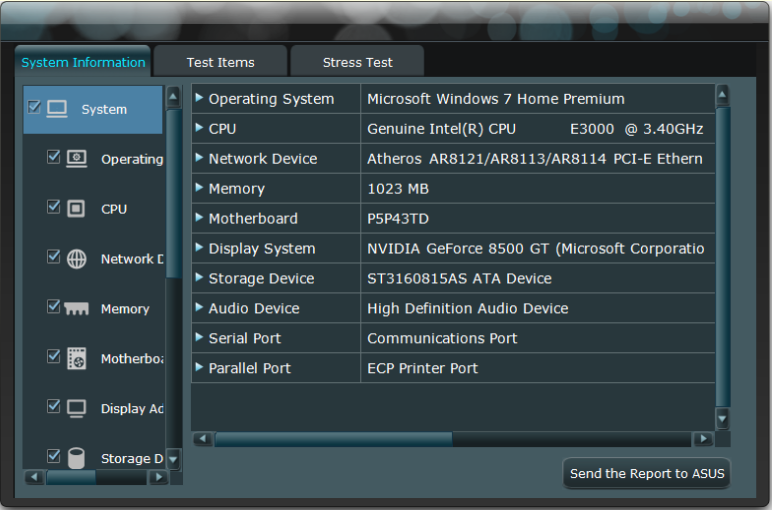The image size is (772, 510).
Task: Expand the Serial Port row arrow
Action: [x=199, y=337]
